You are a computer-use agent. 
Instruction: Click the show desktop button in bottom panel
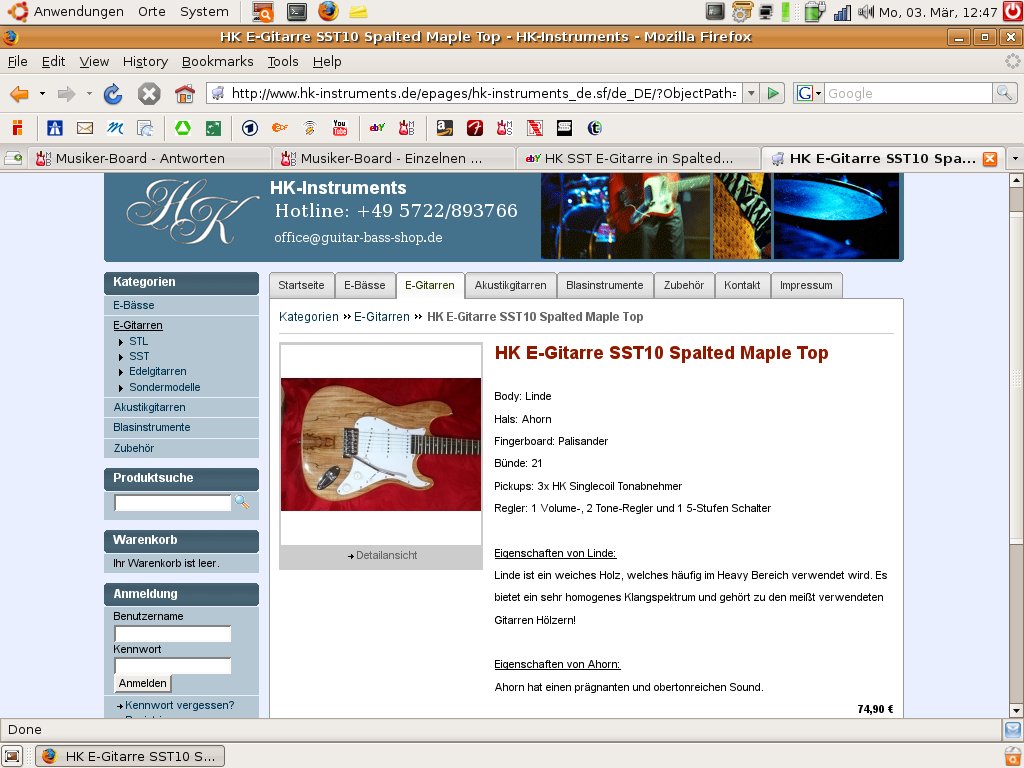click(13, 756)
